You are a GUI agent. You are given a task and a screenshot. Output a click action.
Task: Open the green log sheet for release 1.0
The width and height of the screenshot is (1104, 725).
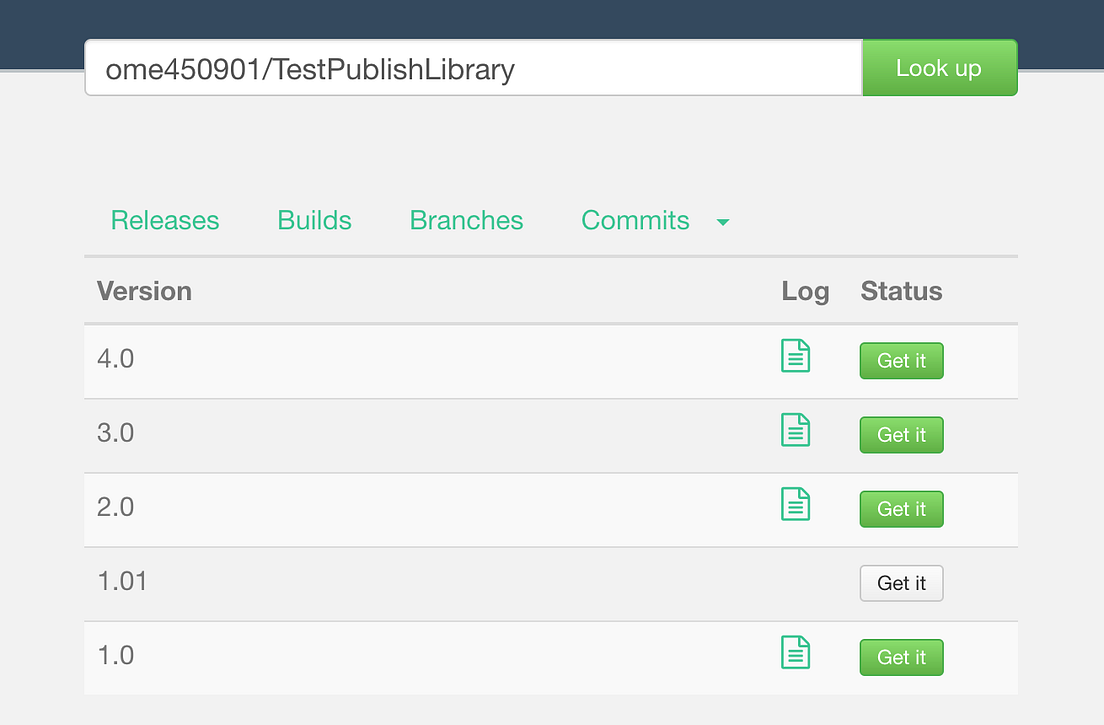click(x=795, y=652)
